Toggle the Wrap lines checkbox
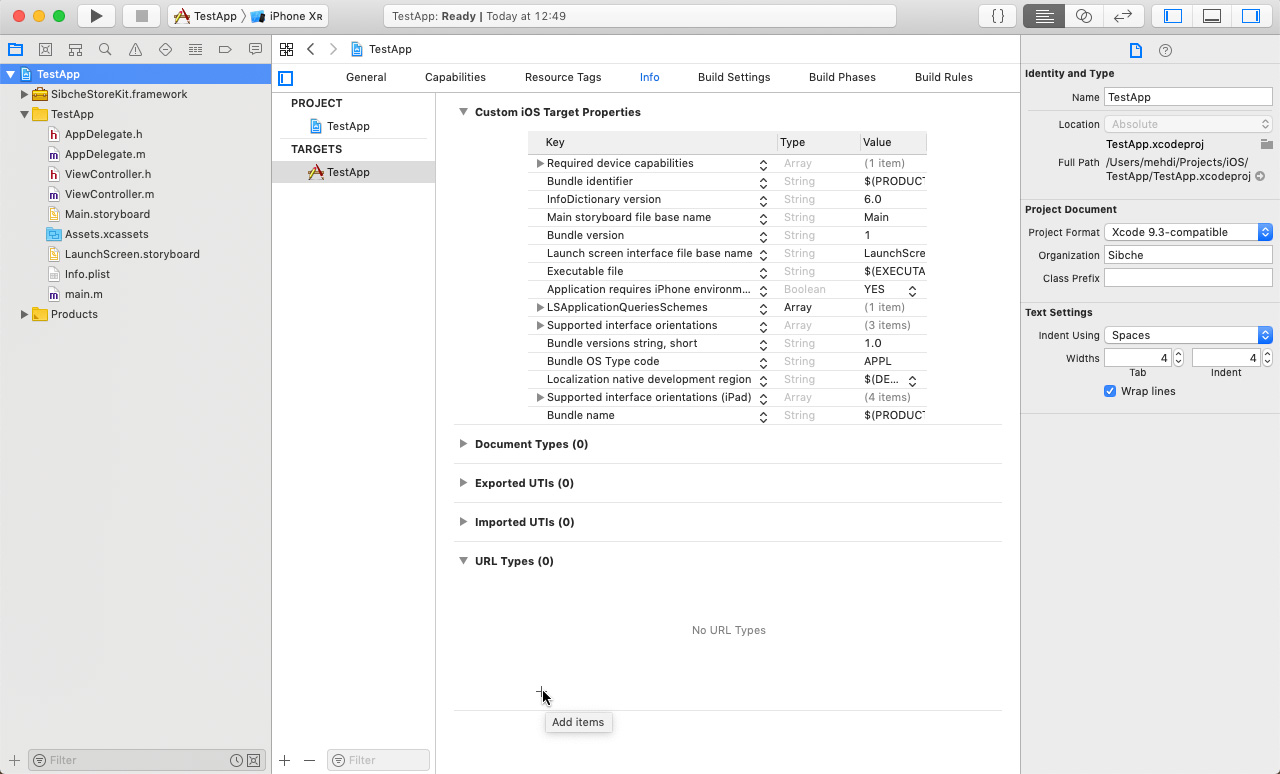 [x=1110, y=391]
